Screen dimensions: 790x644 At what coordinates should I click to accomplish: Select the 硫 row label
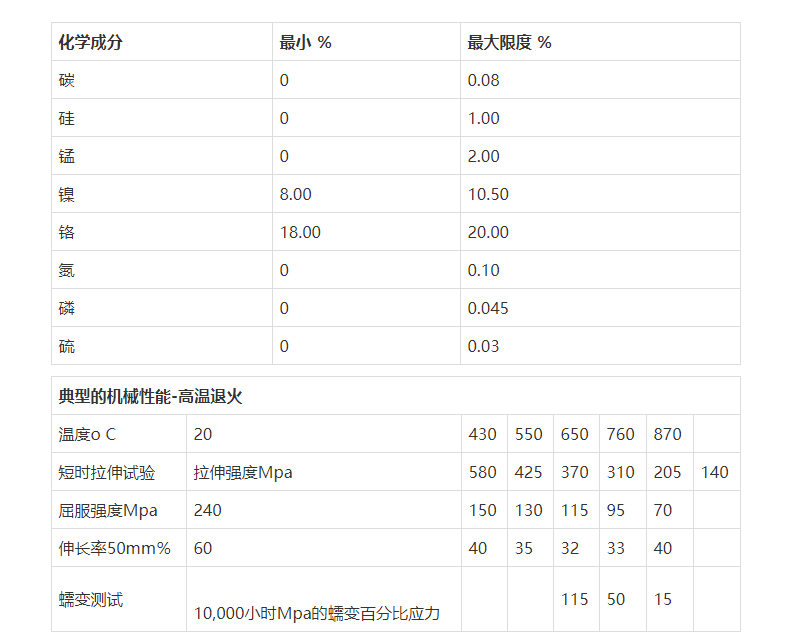coord(67,346)
